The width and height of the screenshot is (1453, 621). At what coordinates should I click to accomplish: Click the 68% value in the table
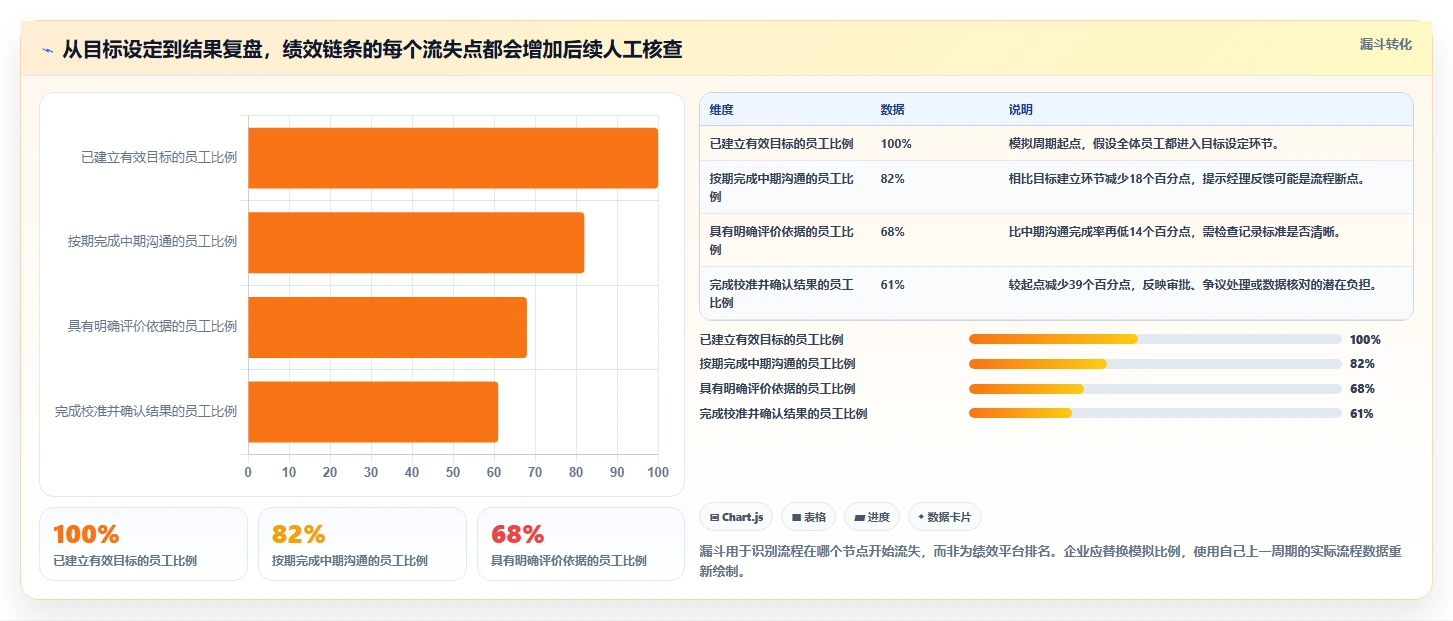click(892, 232)
